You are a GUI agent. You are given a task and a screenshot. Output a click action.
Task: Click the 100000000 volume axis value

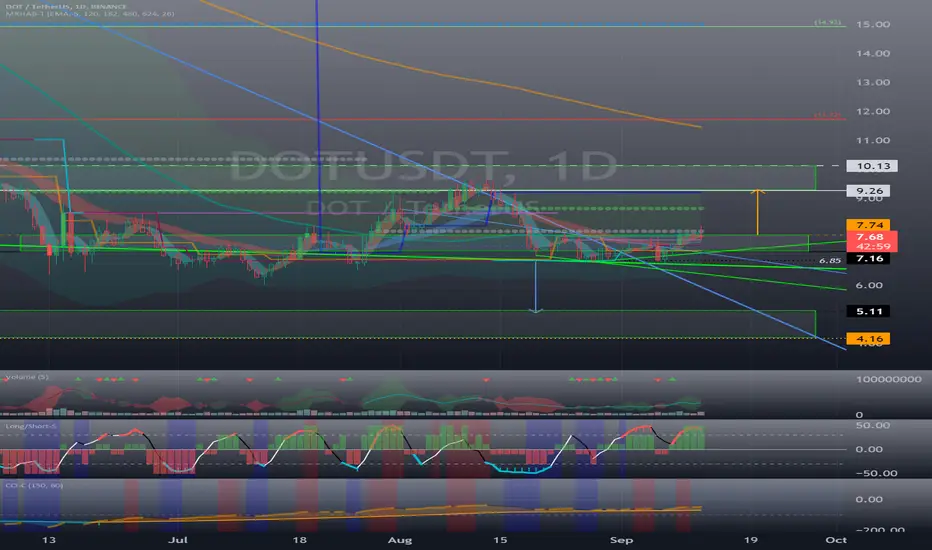[889, 379]
